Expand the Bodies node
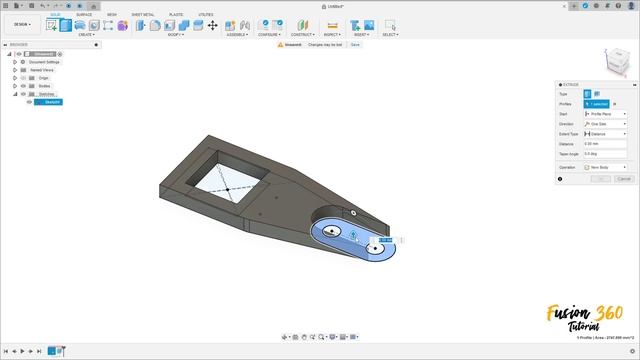 (x=15, y=86)
